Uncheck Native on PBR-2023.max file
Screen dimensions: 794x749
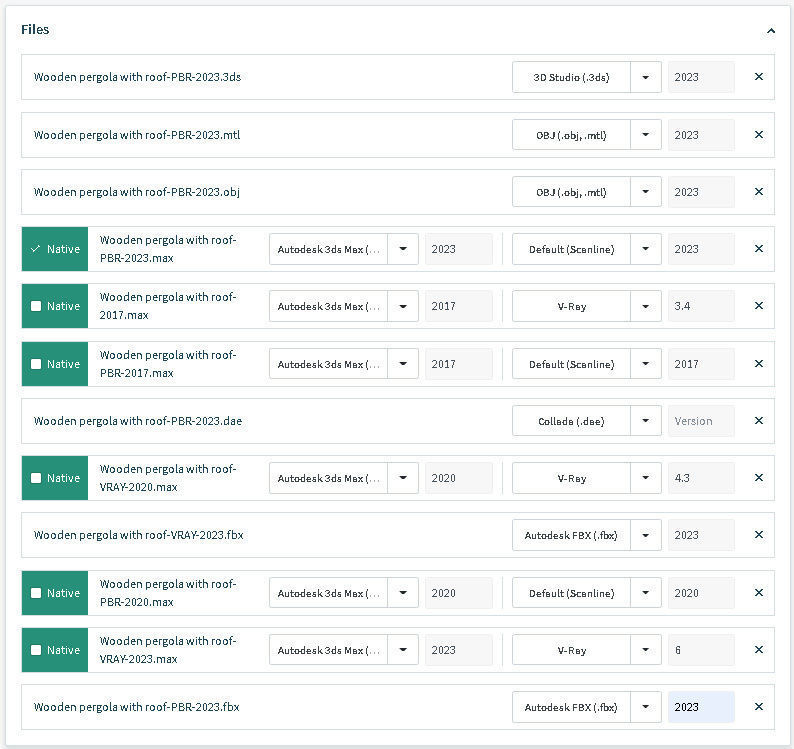click(36, 249)
